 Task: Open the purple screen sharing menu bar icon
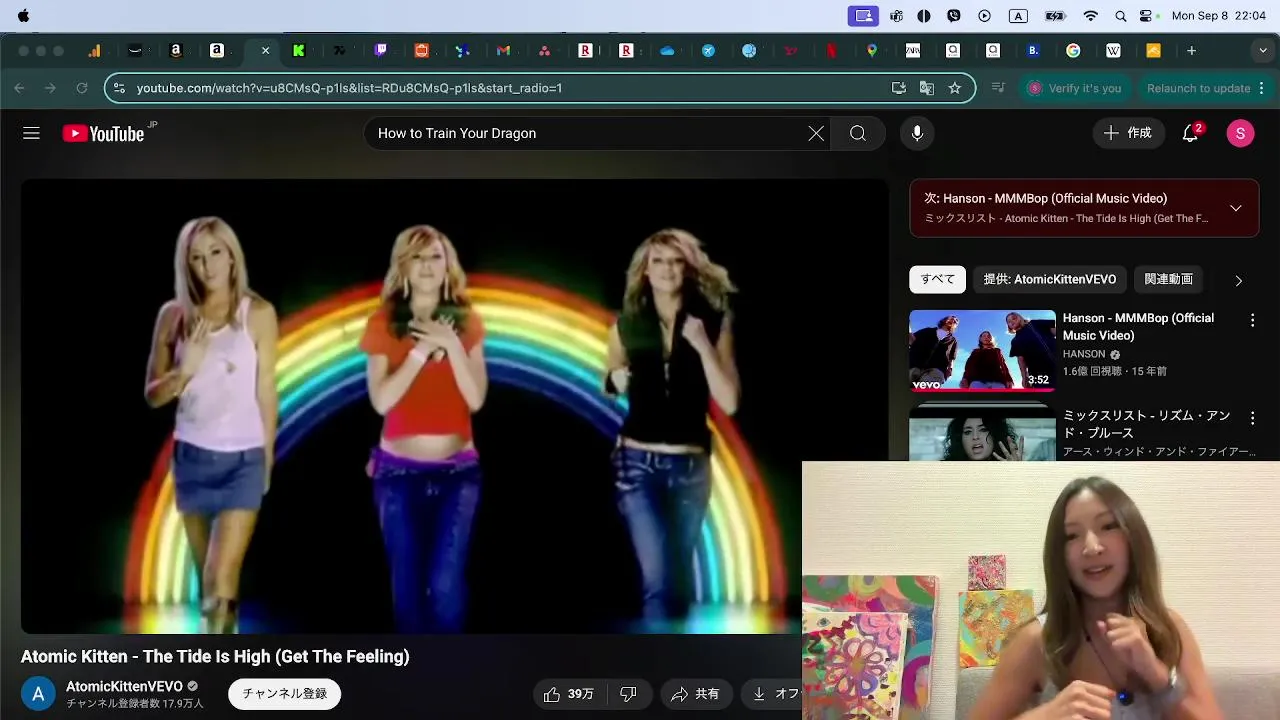coord(864,16)
